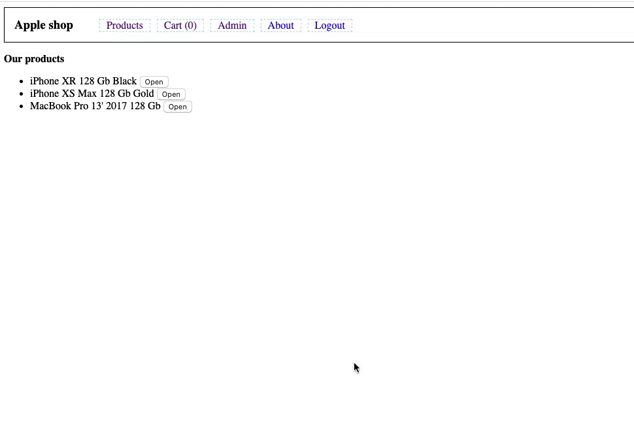This screenshot has height=424, width=634.
Task: Click the Logout link
Action: click(330, 25)
